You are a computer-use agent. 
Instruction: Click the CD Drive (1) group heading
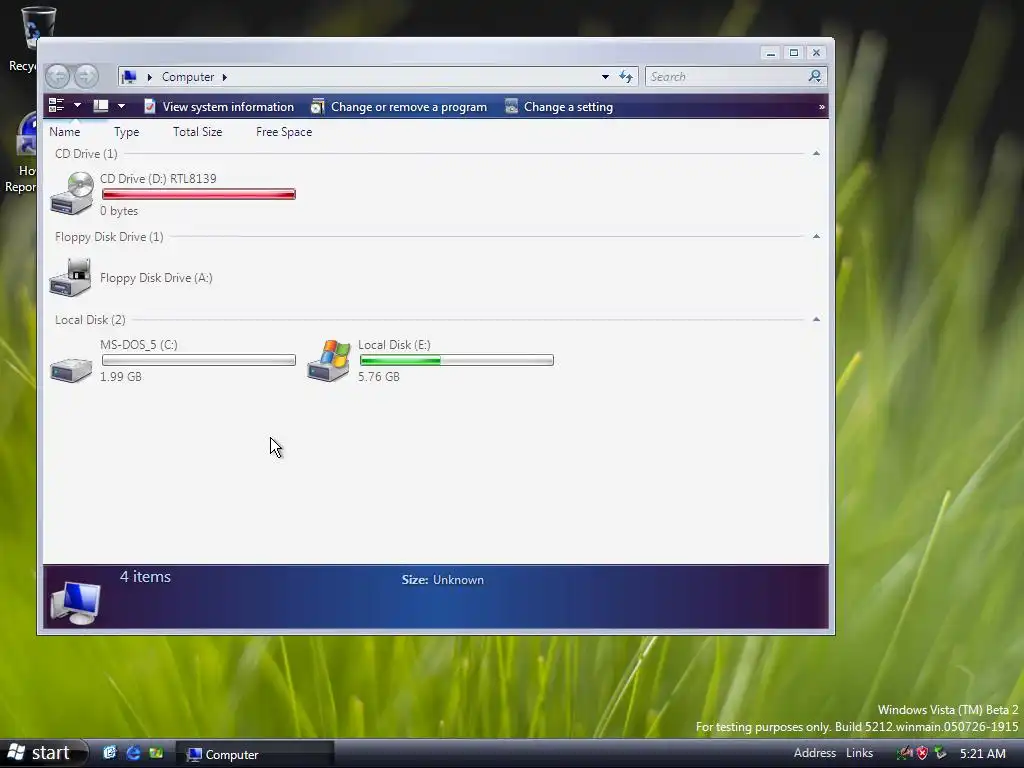coord(86,154)
